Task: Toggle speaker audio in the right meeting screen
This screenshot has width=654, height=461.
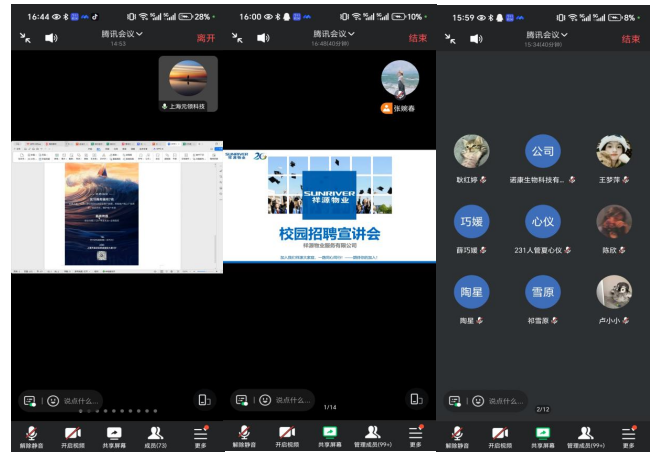Action: (x=477, y=39)
